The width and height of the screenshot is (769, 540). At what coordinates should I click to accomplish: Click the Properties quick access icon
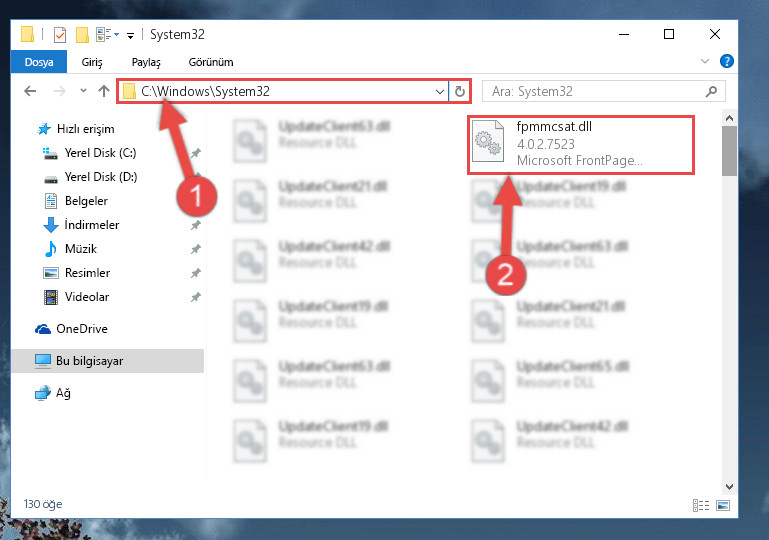pos(60,35)
